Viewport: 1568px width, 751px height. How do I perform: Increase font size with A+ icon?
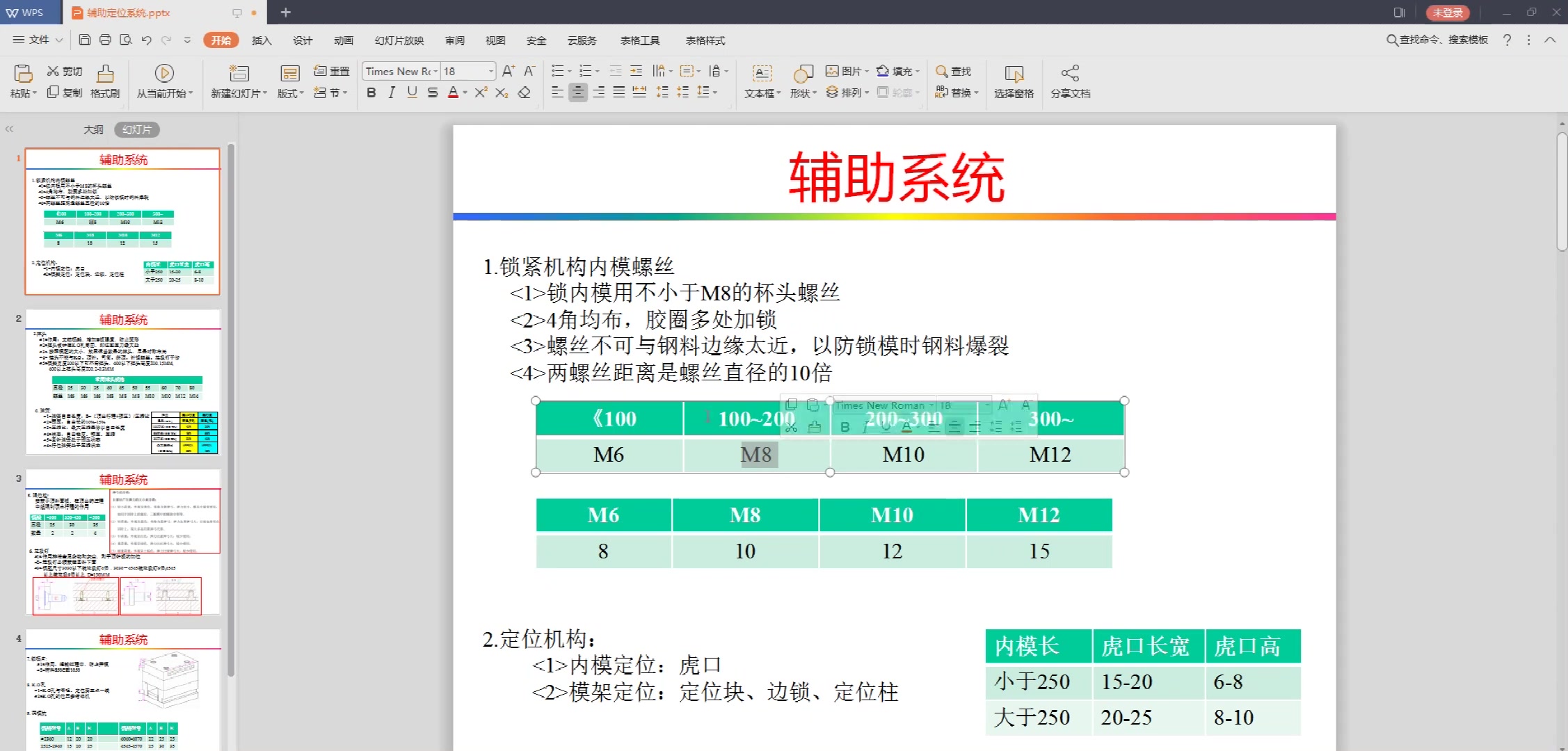pyautogui.click(x=509, y=71)
